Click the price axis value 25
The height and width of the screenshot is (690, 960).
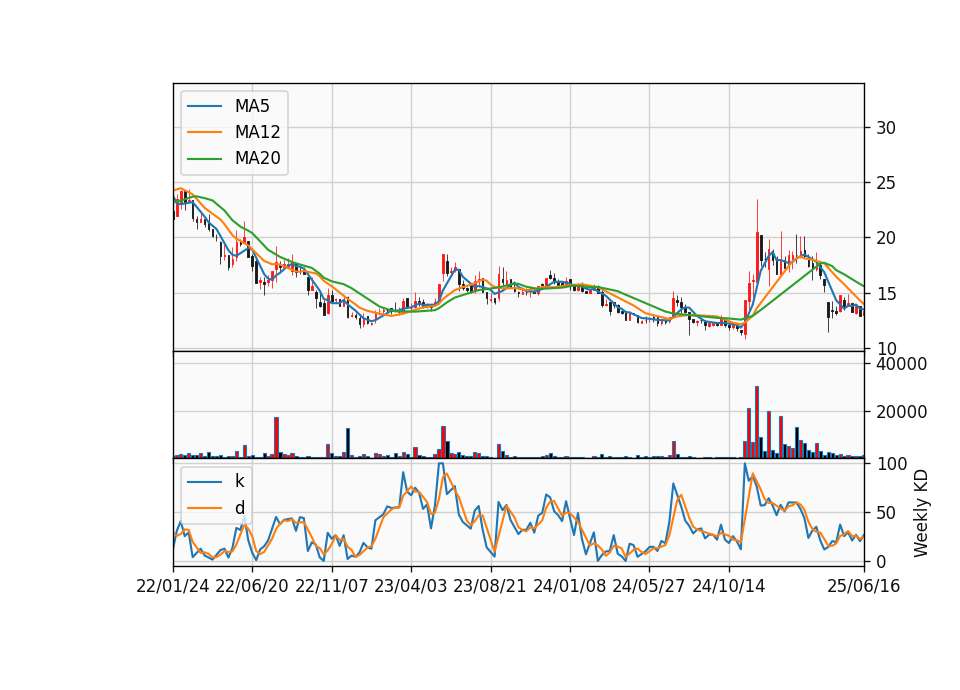(x=886, y=183)
